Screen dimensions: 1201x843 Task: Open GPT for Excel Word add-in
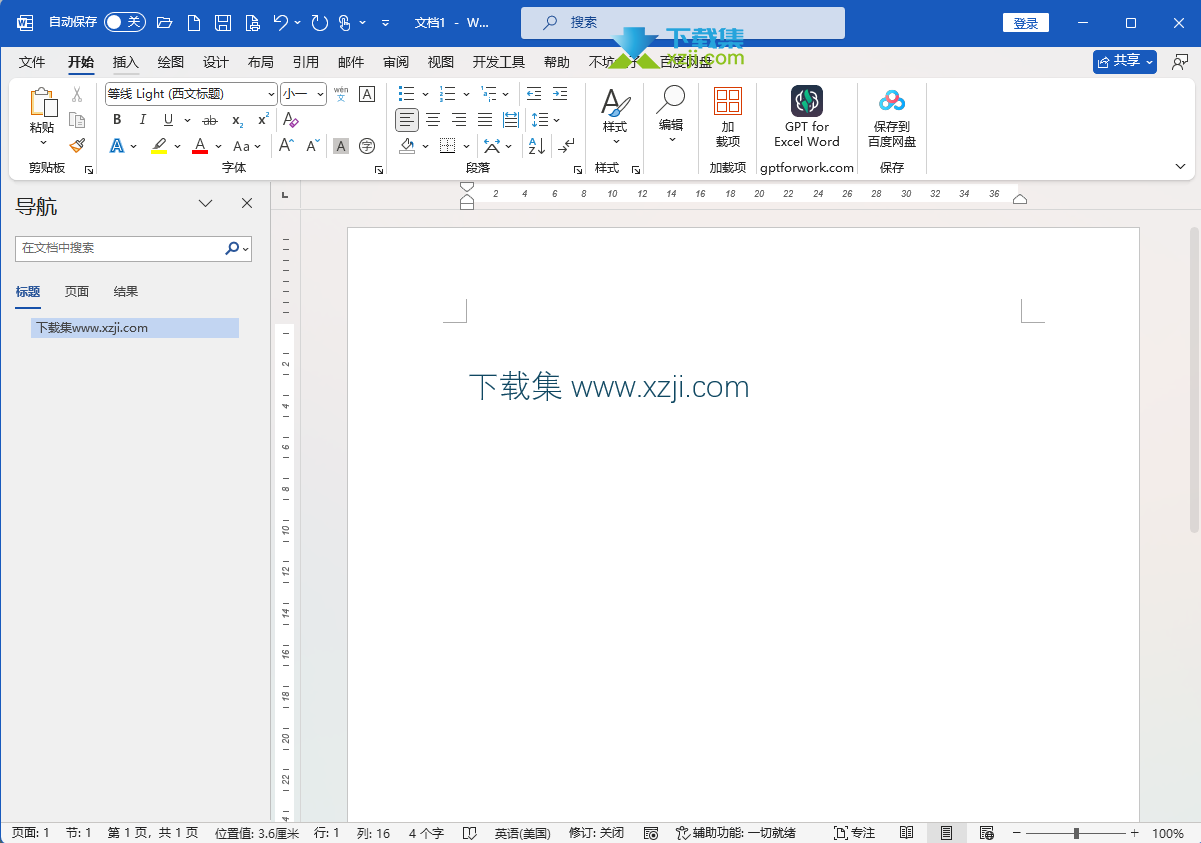[807, 117]
